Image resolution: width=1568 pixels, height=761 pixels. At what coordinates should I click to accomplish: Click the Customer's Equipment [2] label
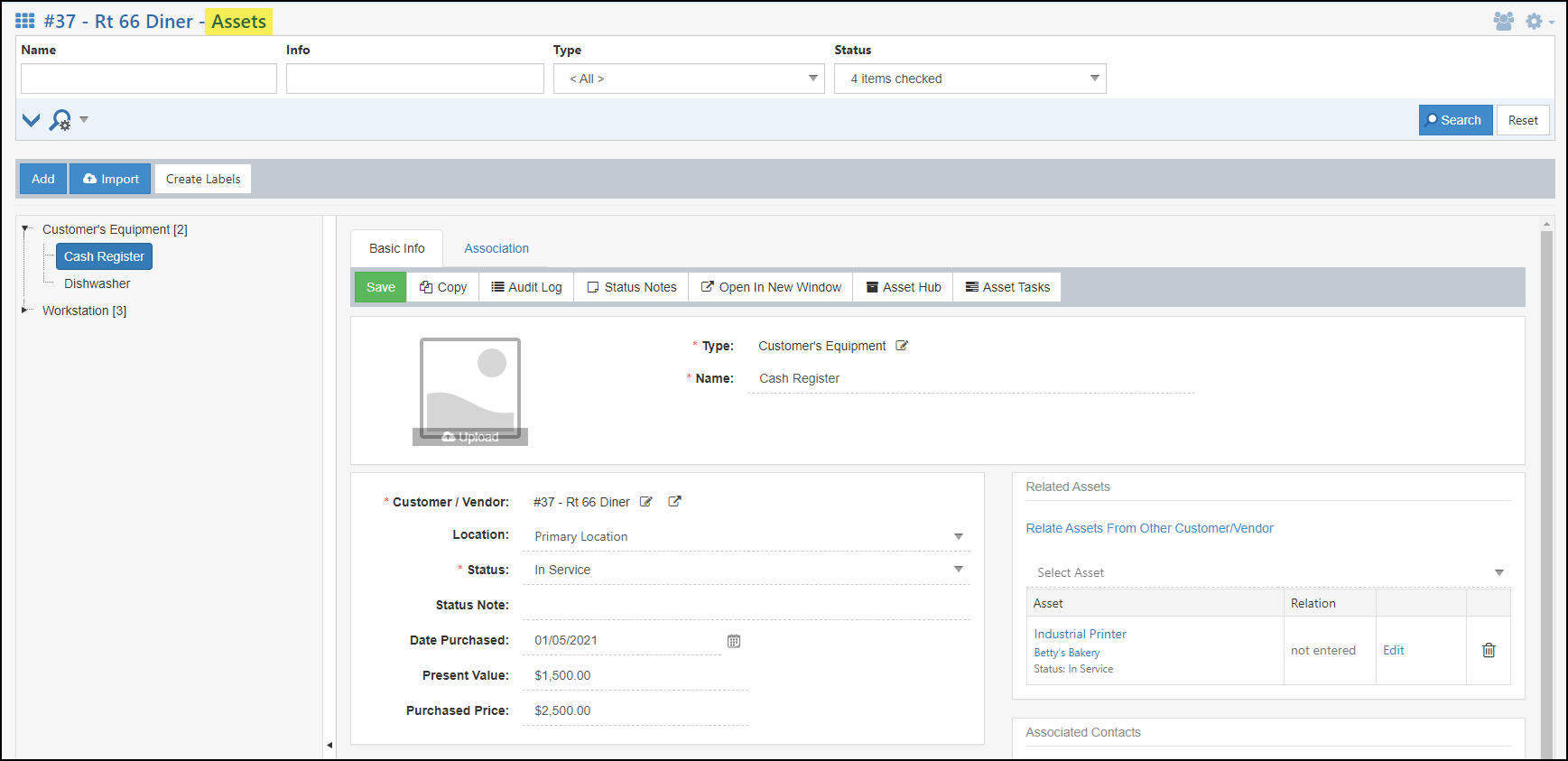115,229
